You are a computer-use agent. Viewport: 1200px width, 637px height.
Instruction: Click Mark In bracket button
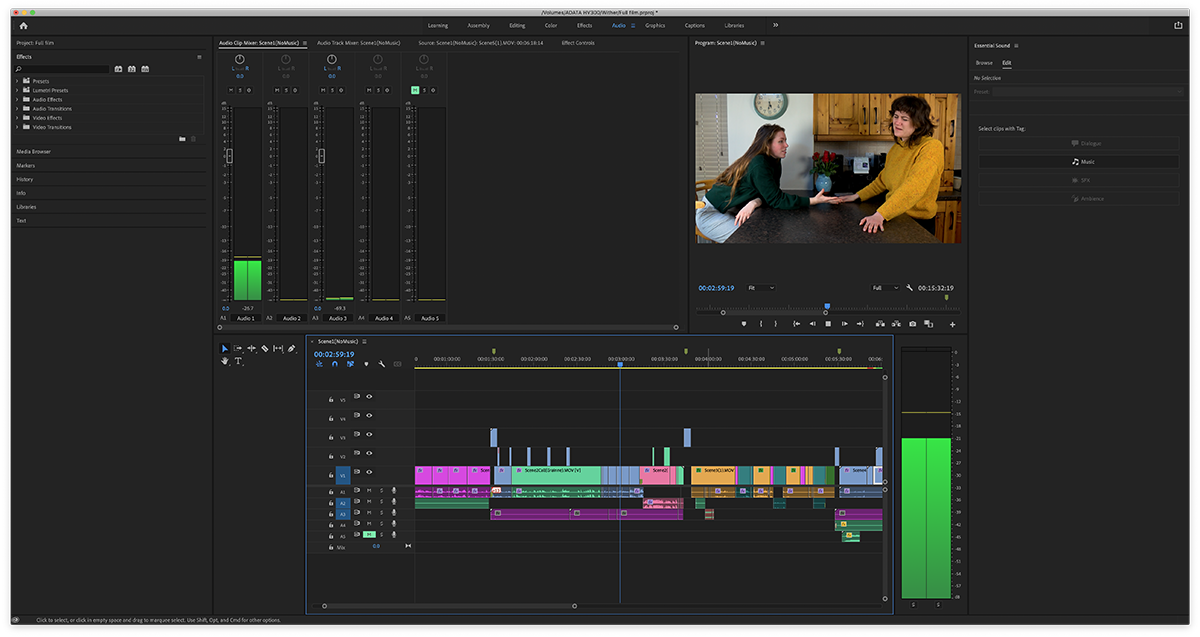[x=761, y=324]
